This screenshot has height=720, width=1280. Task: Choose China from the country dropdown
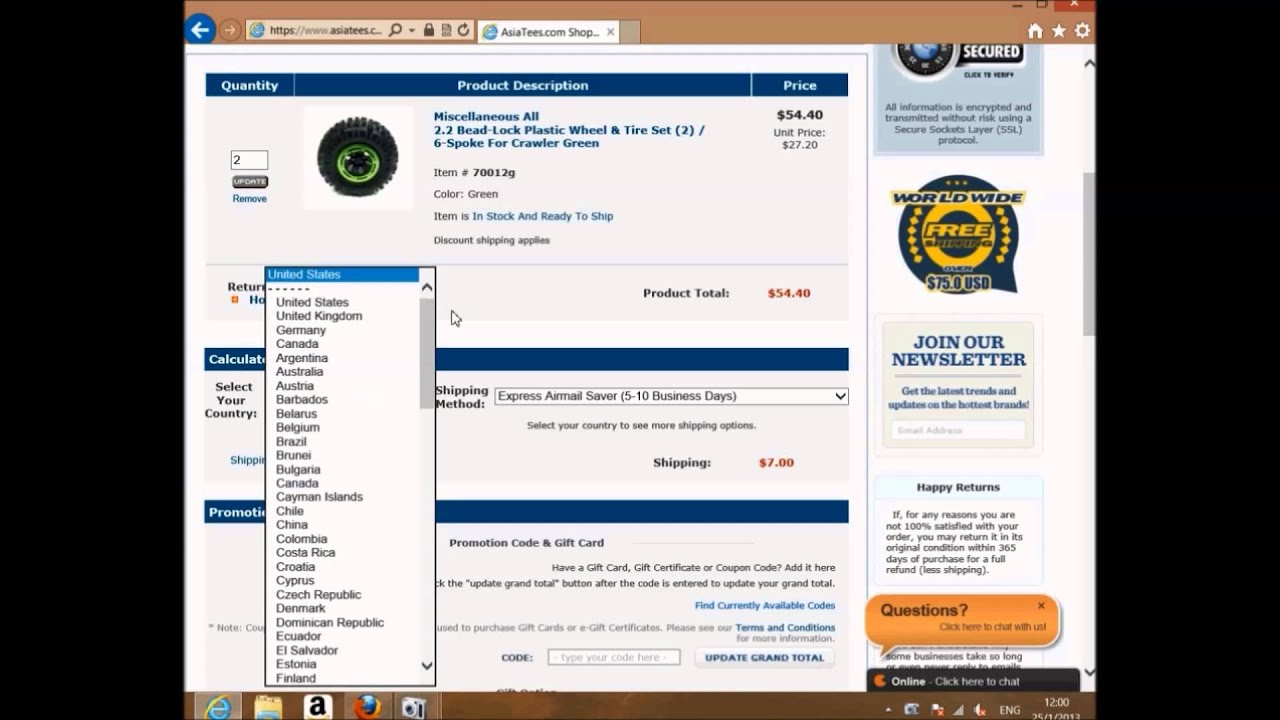(x=292, y=525)
